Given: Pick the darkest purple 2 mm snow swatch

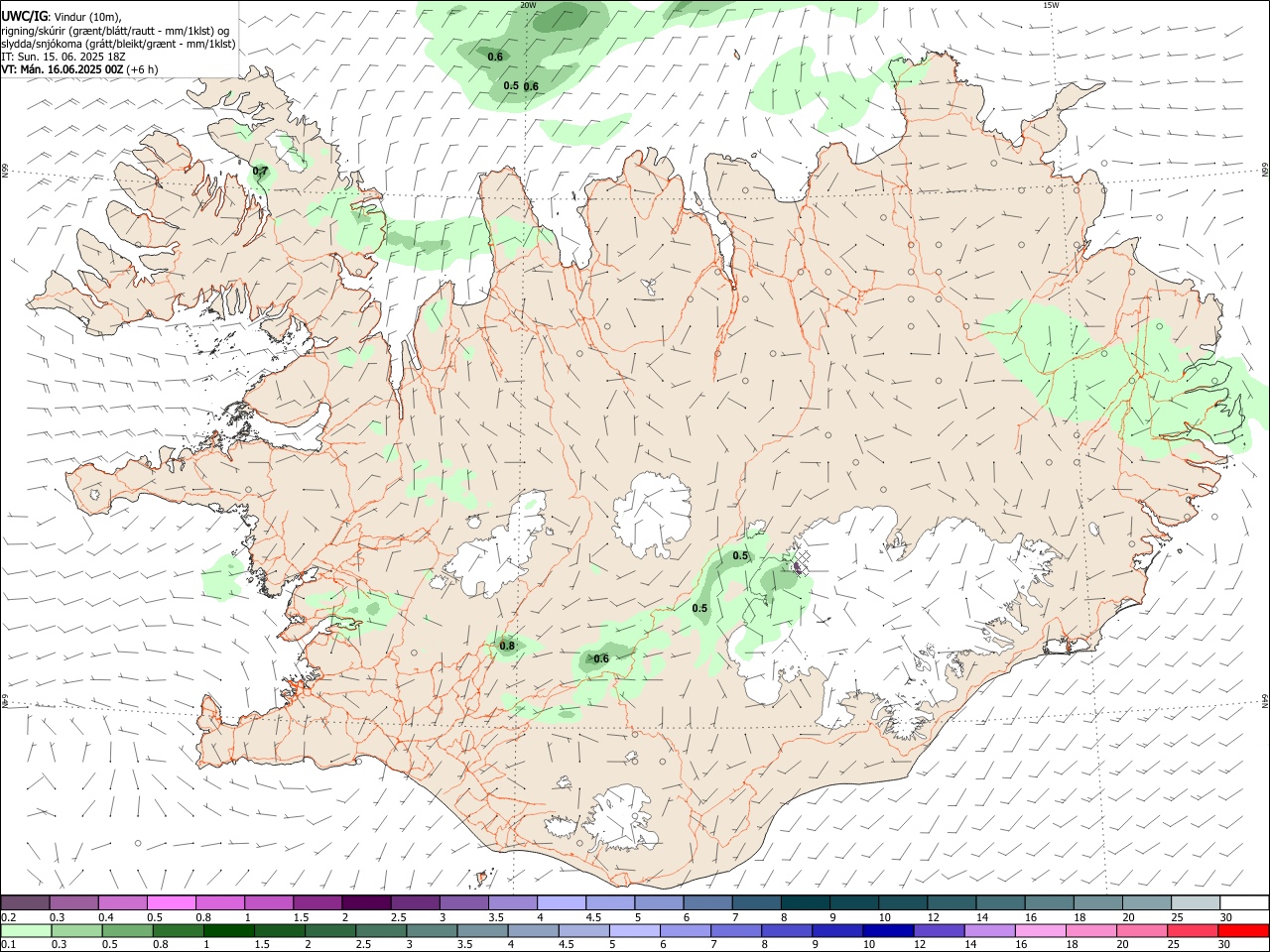Looking at the screenshot, I should [365, 902].
